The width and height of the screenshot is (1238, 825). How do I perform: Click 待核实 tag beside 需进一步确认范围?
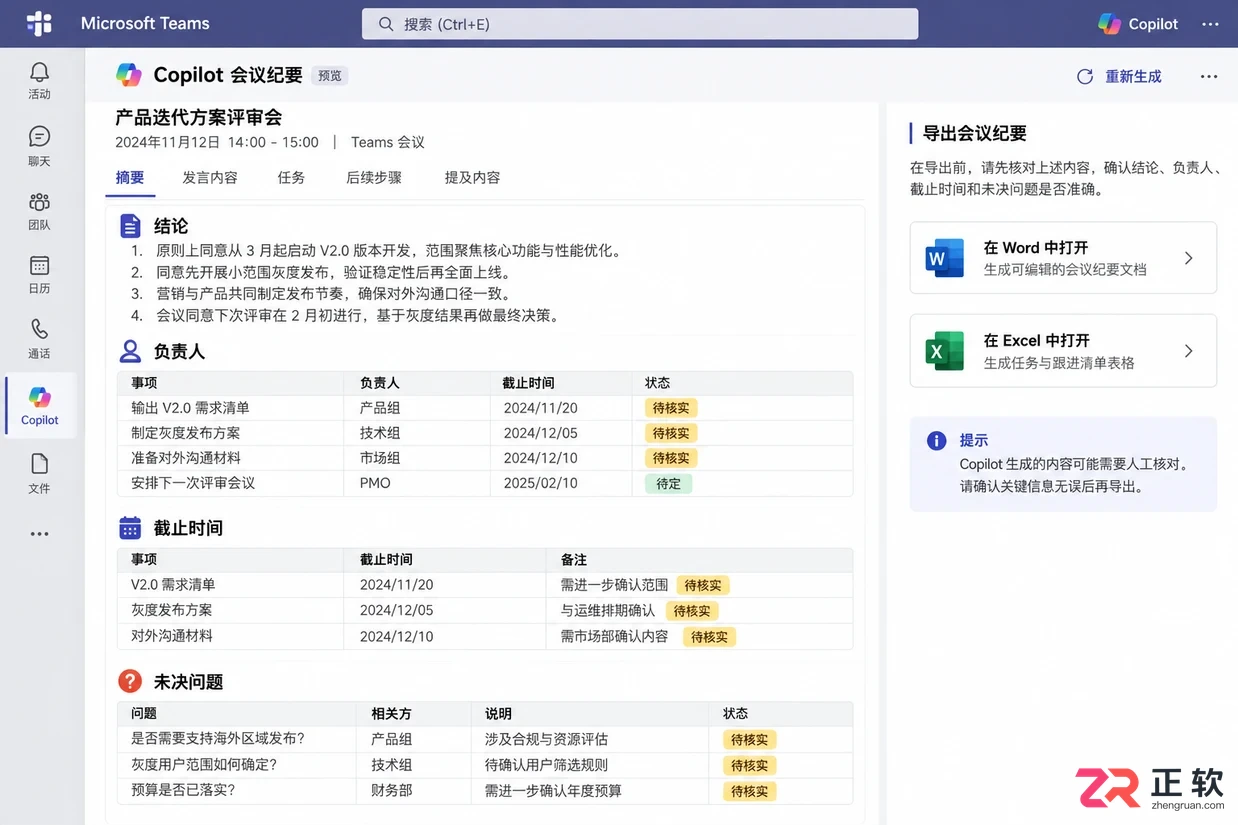pyautogui.click(x=703, y=585)
